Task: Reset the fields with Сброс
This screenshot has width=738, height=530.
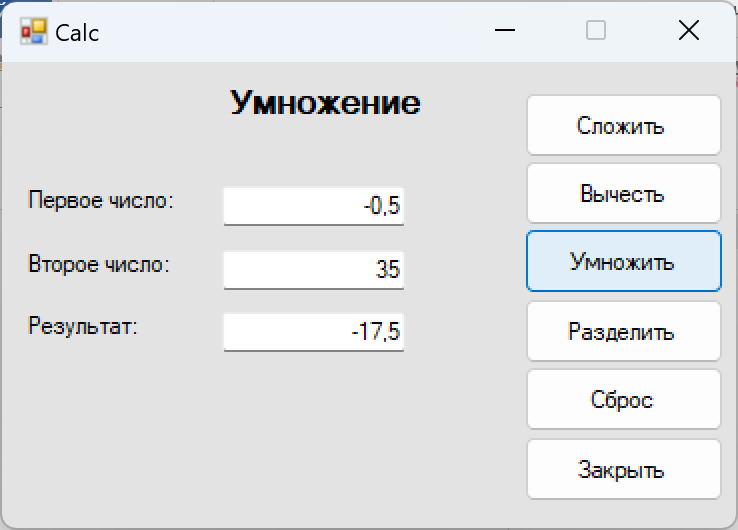Action: pos(624,399)
